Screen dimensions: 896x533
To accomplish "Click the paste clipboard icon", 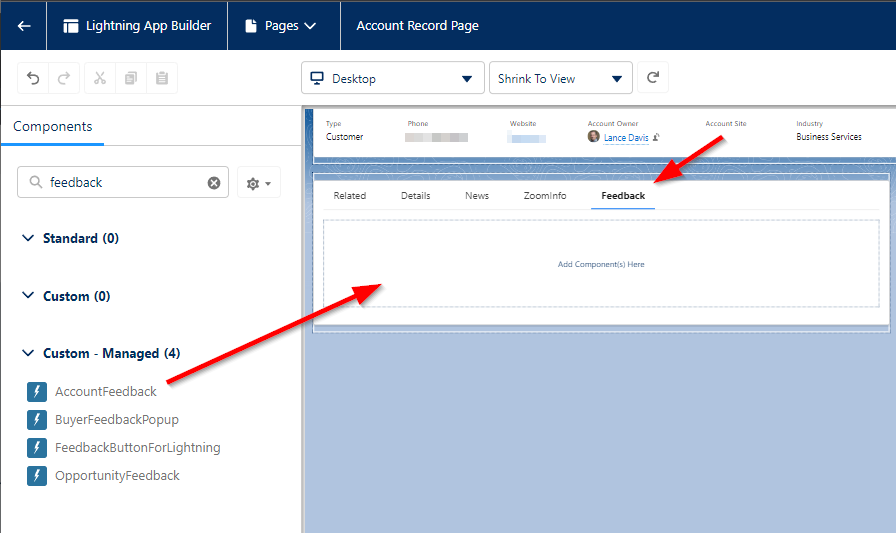I will pyautogui.click(x=162, y=78).
